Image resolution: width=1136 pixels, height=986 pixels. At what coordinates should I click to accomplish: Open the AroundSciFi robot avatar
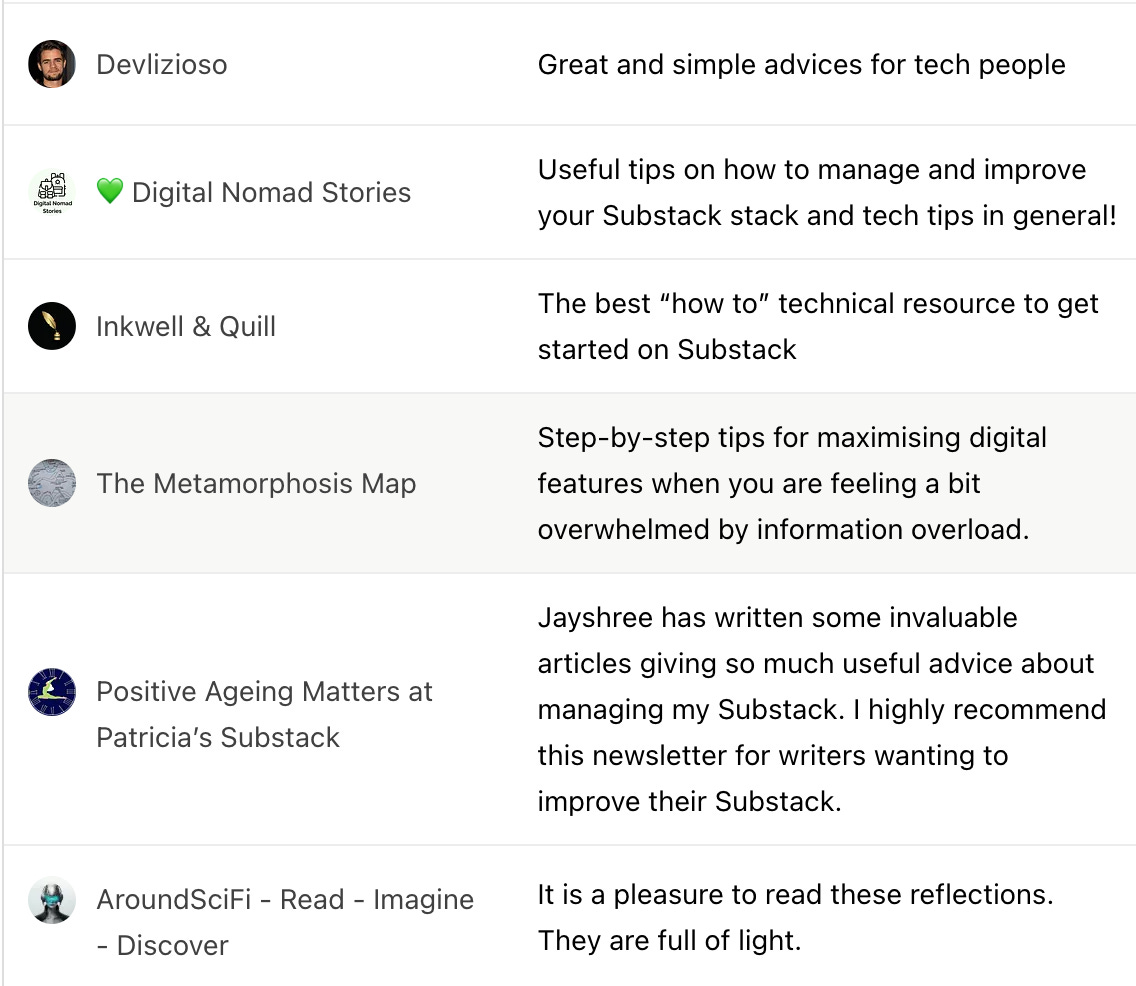click(x=51, y=900)
